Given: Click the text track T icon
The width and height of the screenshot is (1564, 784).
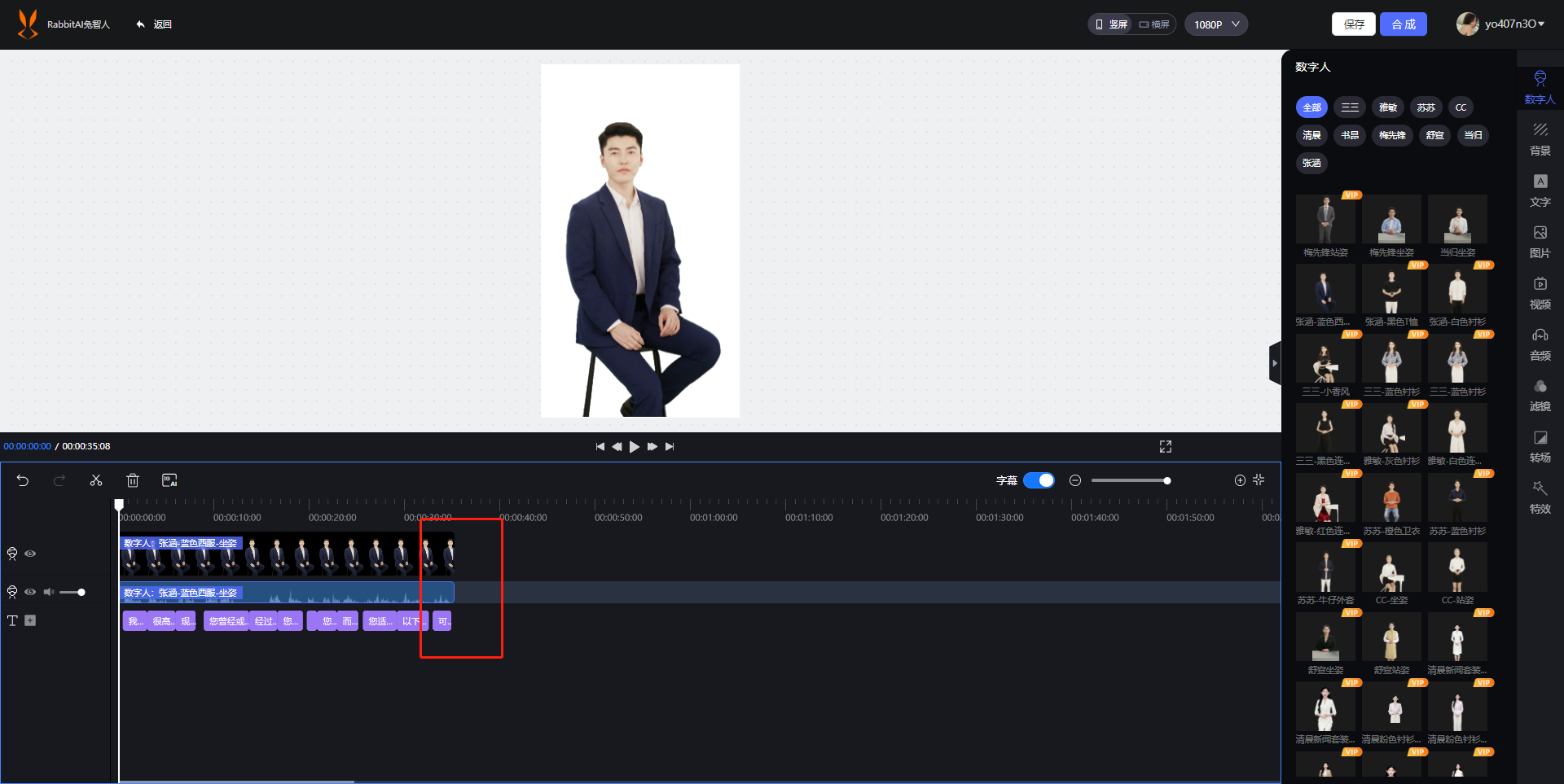Looking at the screenshot, I should (12, 620).
